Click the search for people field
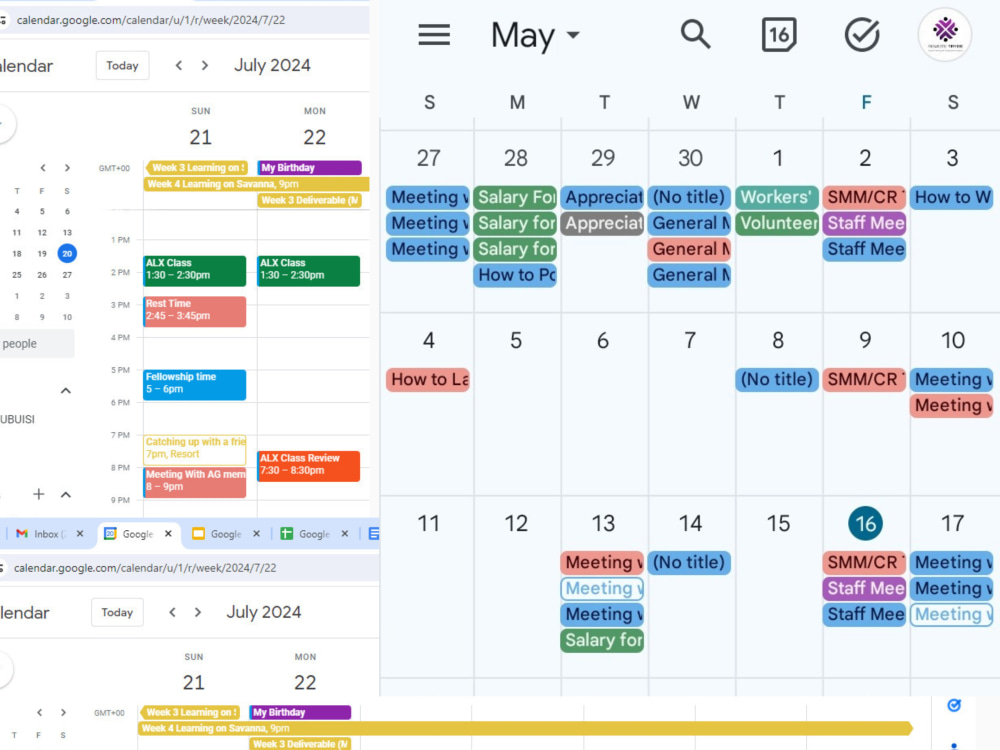Image resolution: width=1000 pixels, height=750 pixels. [36, 344]
